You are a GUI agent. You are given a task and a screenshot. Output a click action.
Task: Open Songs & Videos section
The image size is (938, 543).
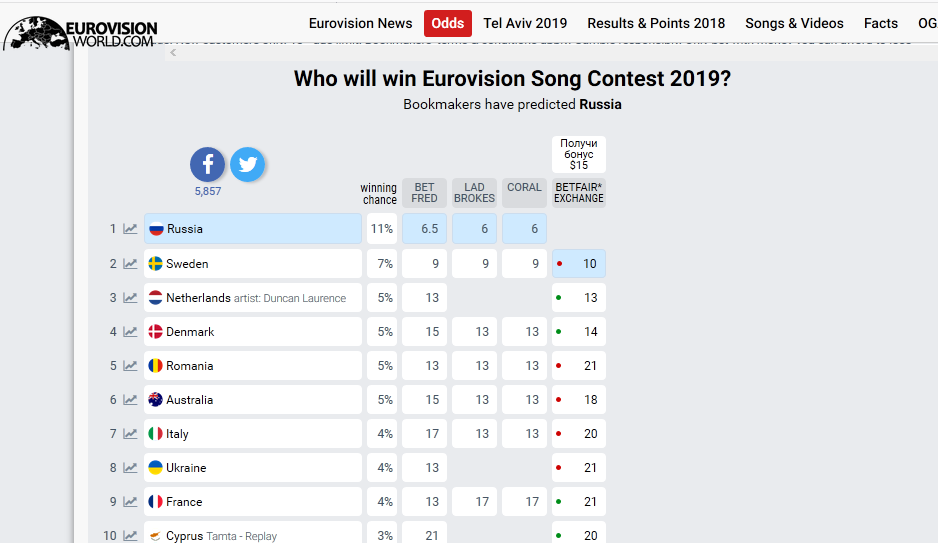pos(794,23)
